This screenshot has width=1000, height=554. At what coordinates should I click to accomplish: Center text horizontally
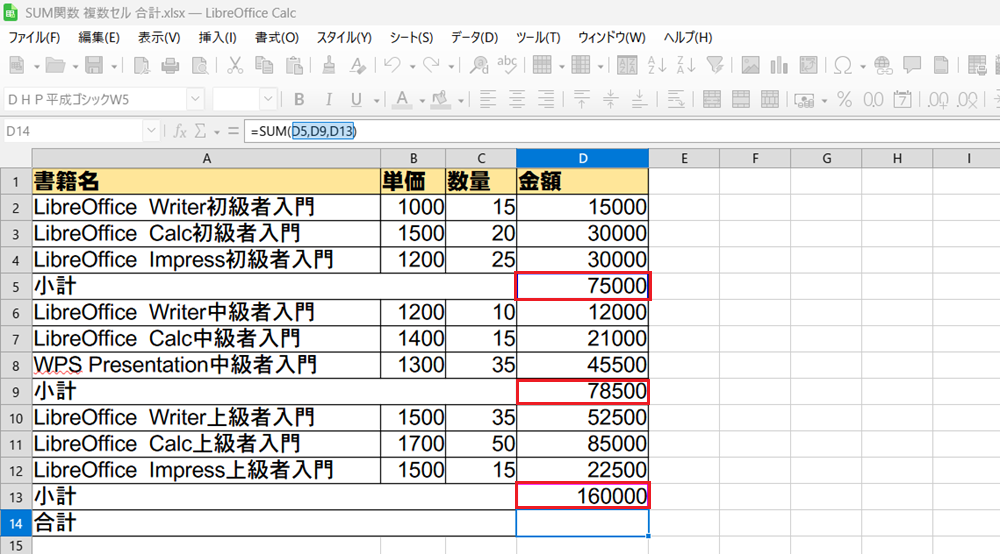(517, 99)
